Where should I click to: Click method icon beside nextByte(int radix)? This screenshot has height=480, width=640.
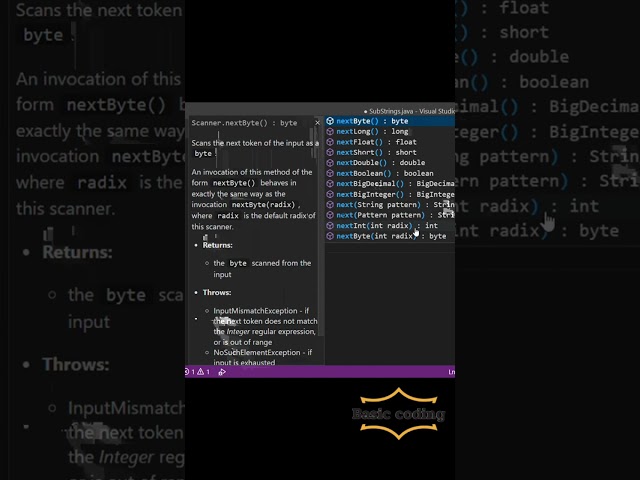(x=330, y=236)
